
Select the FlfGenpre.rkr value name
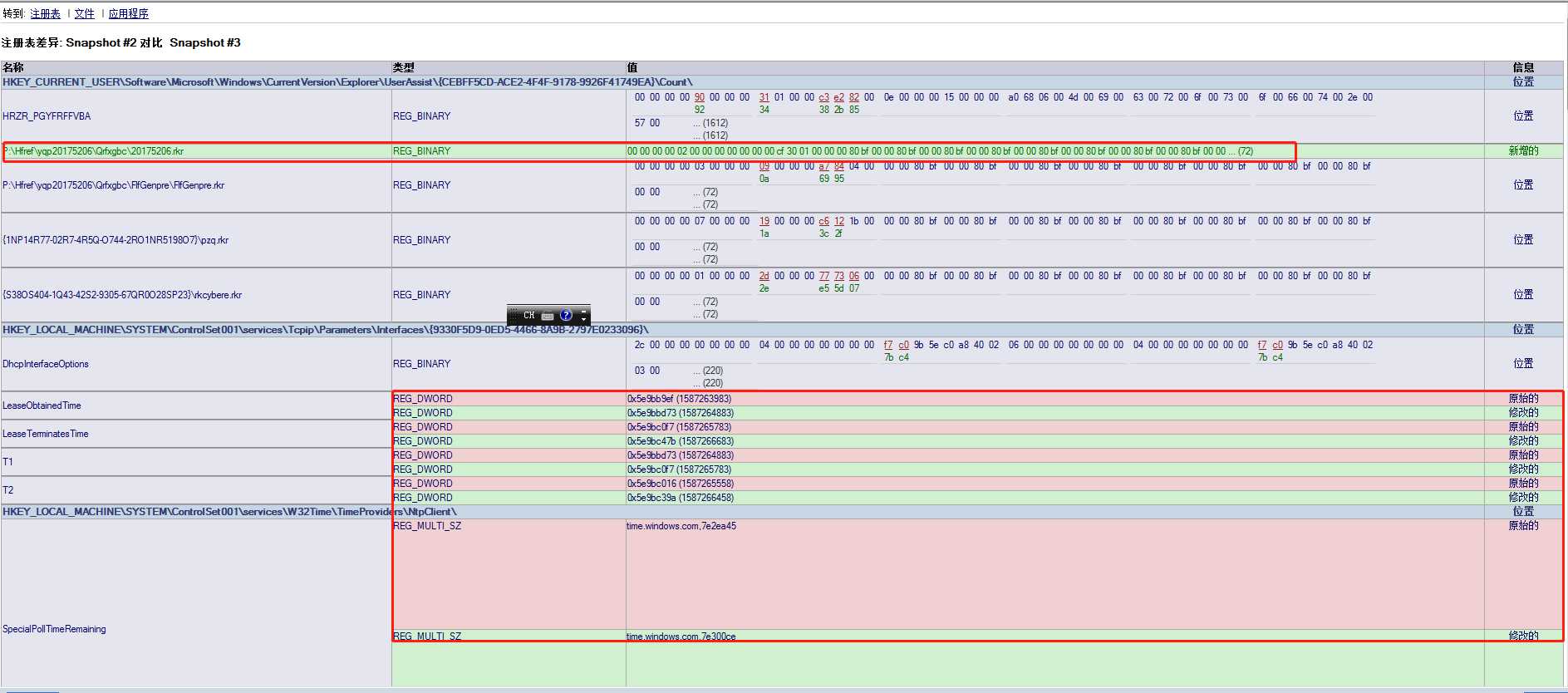[113, 185]
